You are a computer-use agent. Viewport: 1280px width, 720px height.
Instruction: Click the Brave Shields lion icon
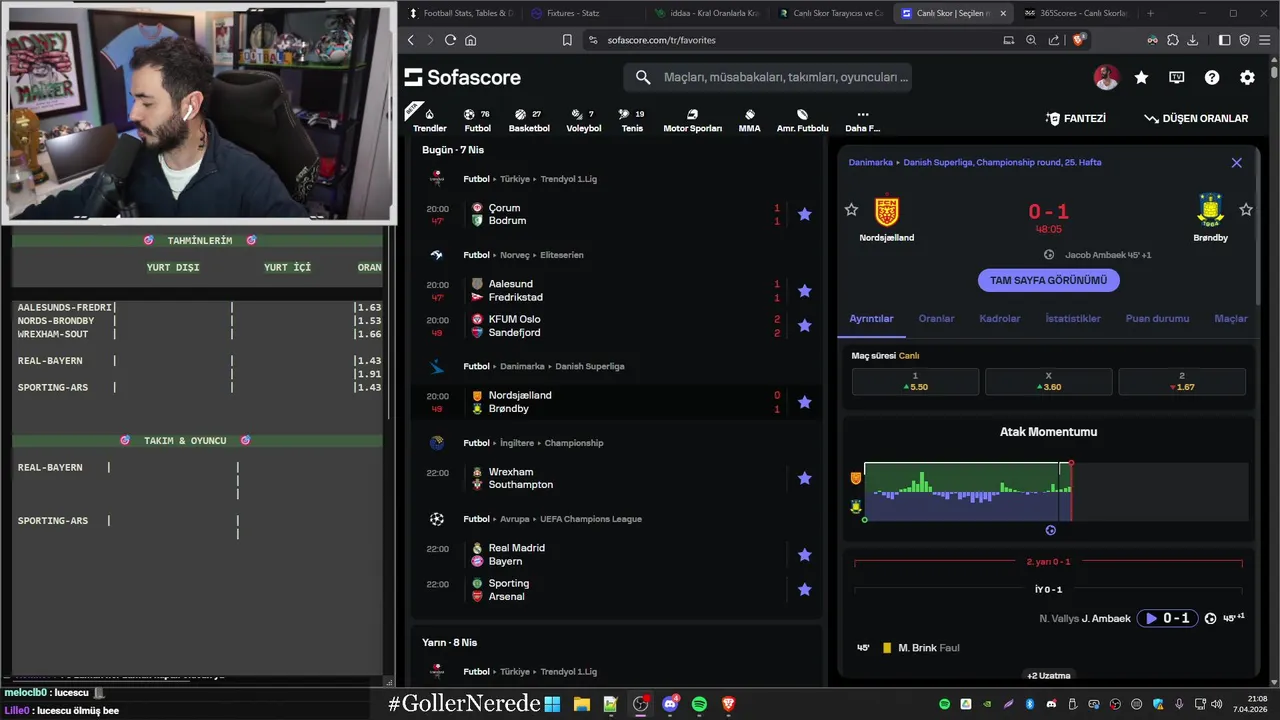pos(1078,40)
